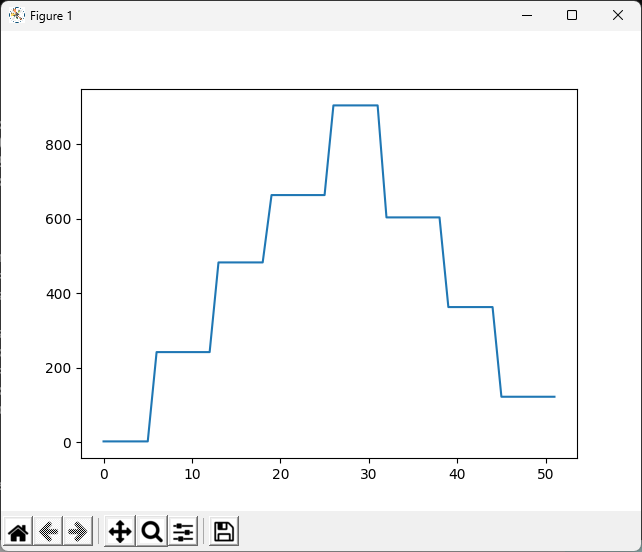This screenshot has height=552, width=642.
Task: Click the line's first step plateau near 240
Action: click(183, 352)
